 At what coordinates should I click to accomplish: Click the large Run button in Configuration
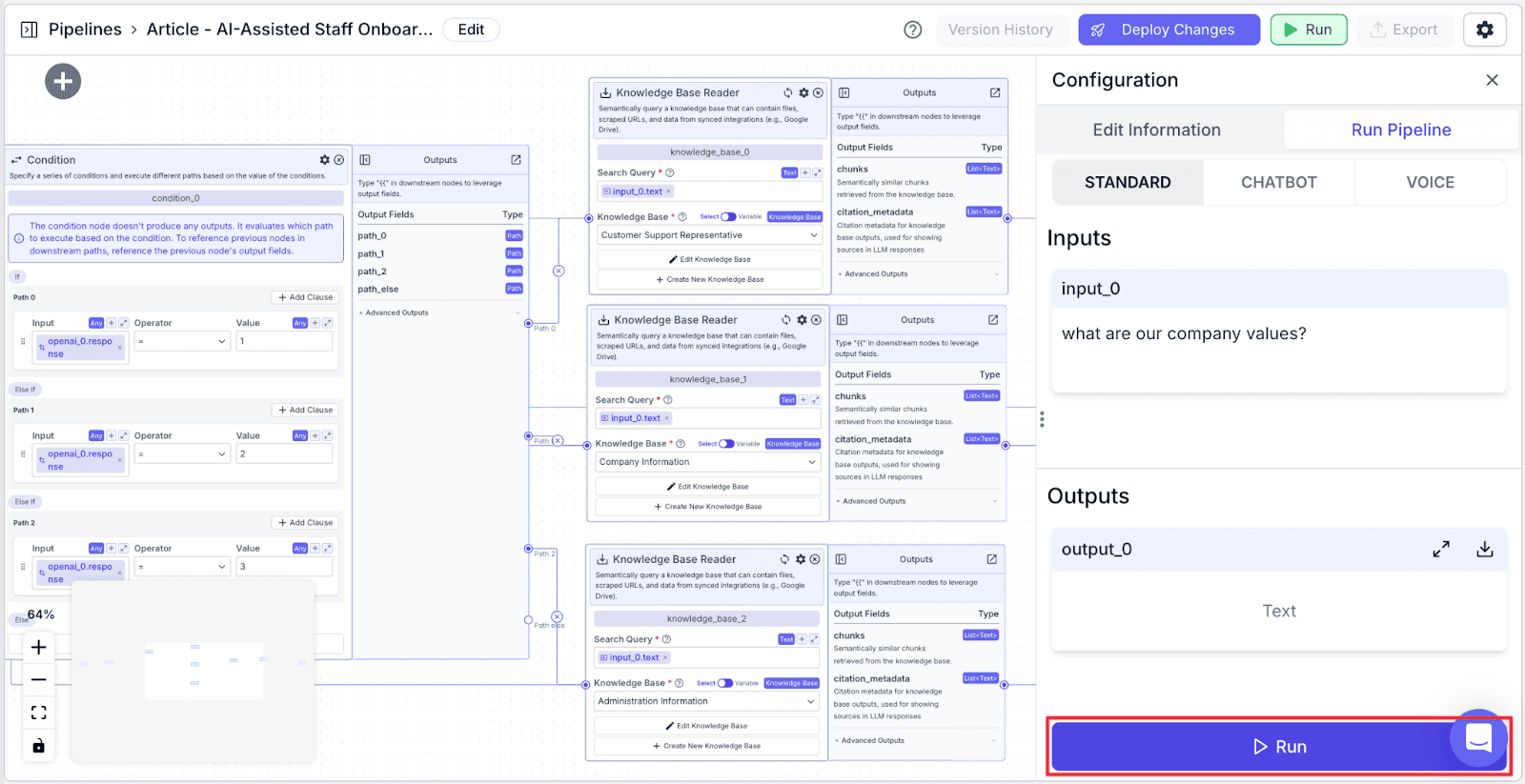1279,747
